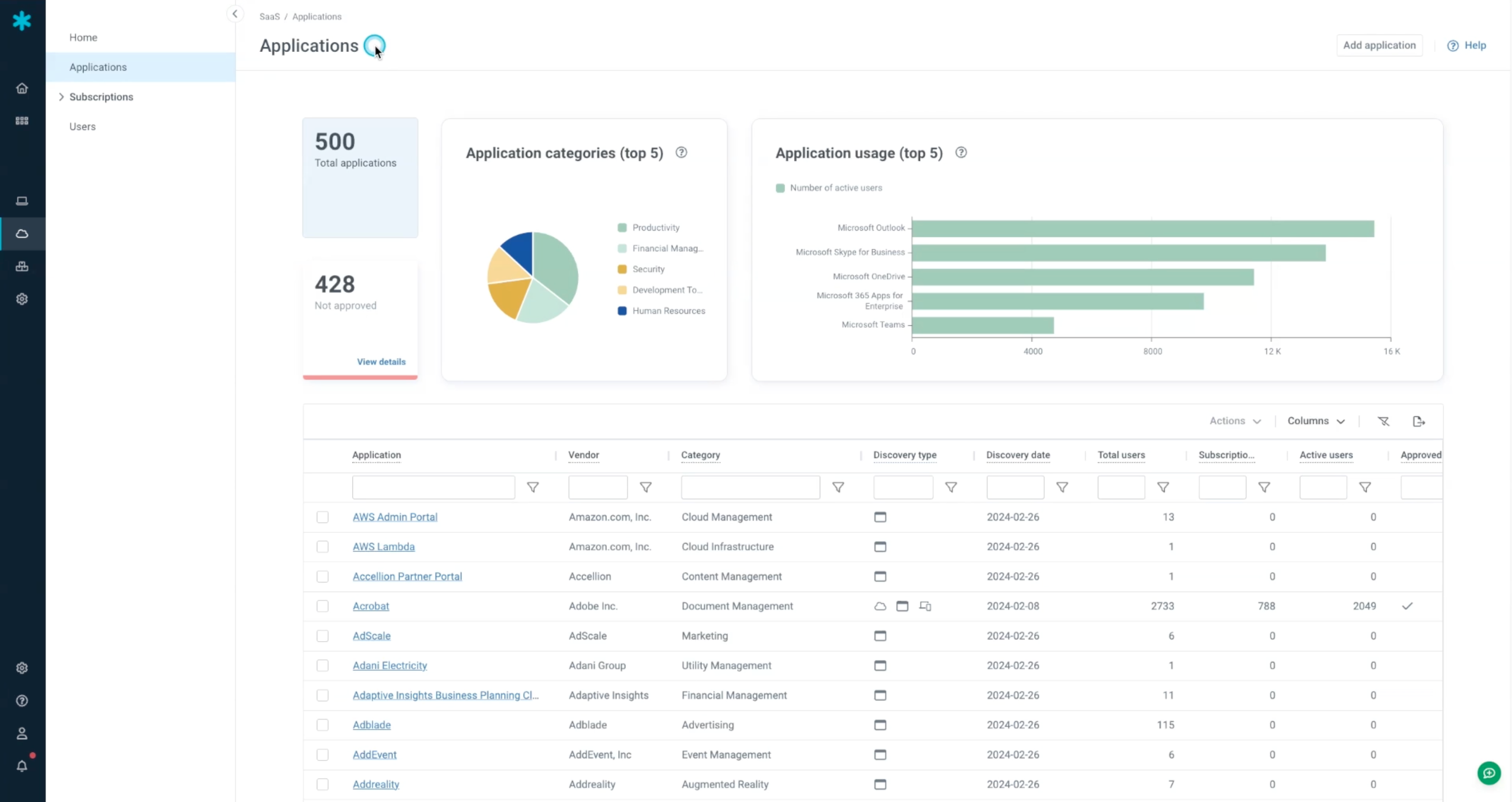Open the Actions dropdown
This screenshot has height=802, width=1512.
(1234, 421)
